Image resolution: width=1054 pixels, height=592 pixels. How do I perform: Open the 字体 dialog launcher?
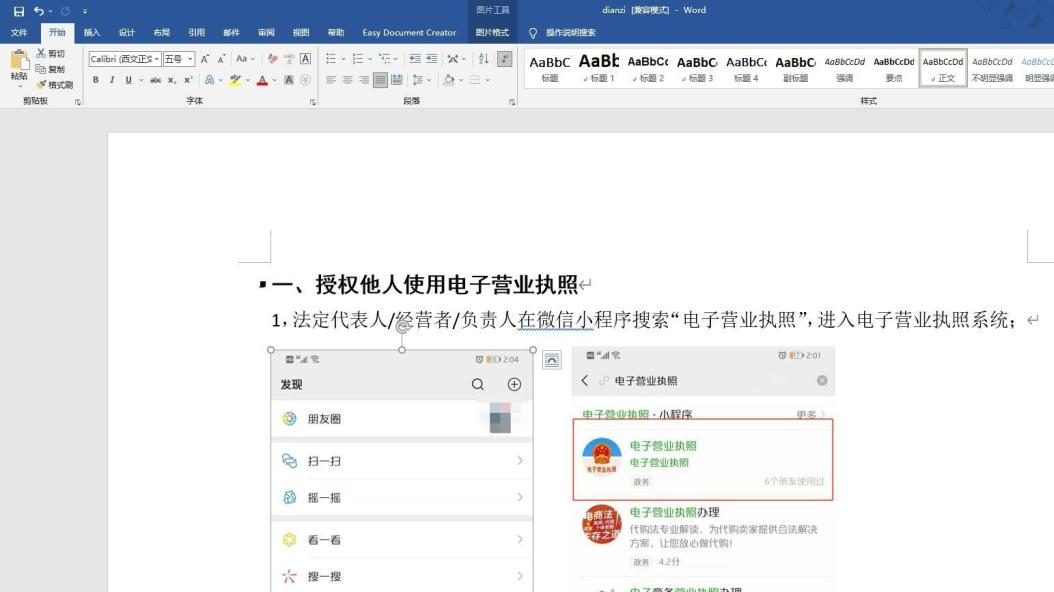coord(313,102)
